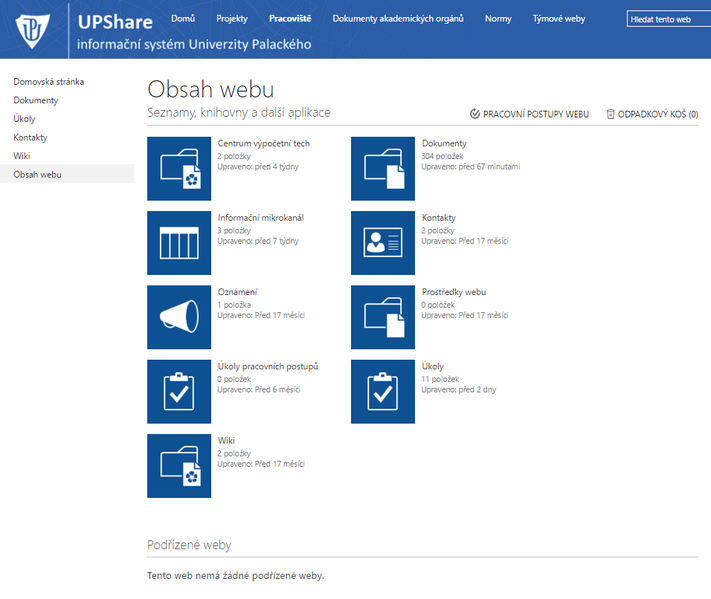Open the Prostředky webu library tile icon
The image size is (711, 599).
click(383, 317)
